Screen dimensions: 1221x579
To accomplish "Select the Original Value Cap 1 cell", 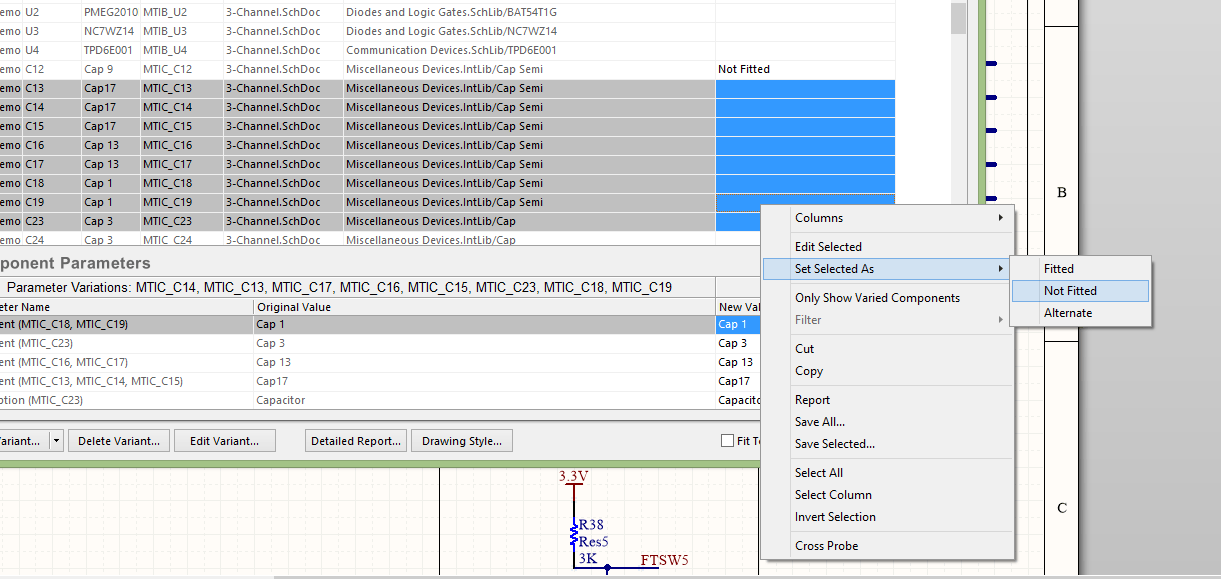I will 484,325.
